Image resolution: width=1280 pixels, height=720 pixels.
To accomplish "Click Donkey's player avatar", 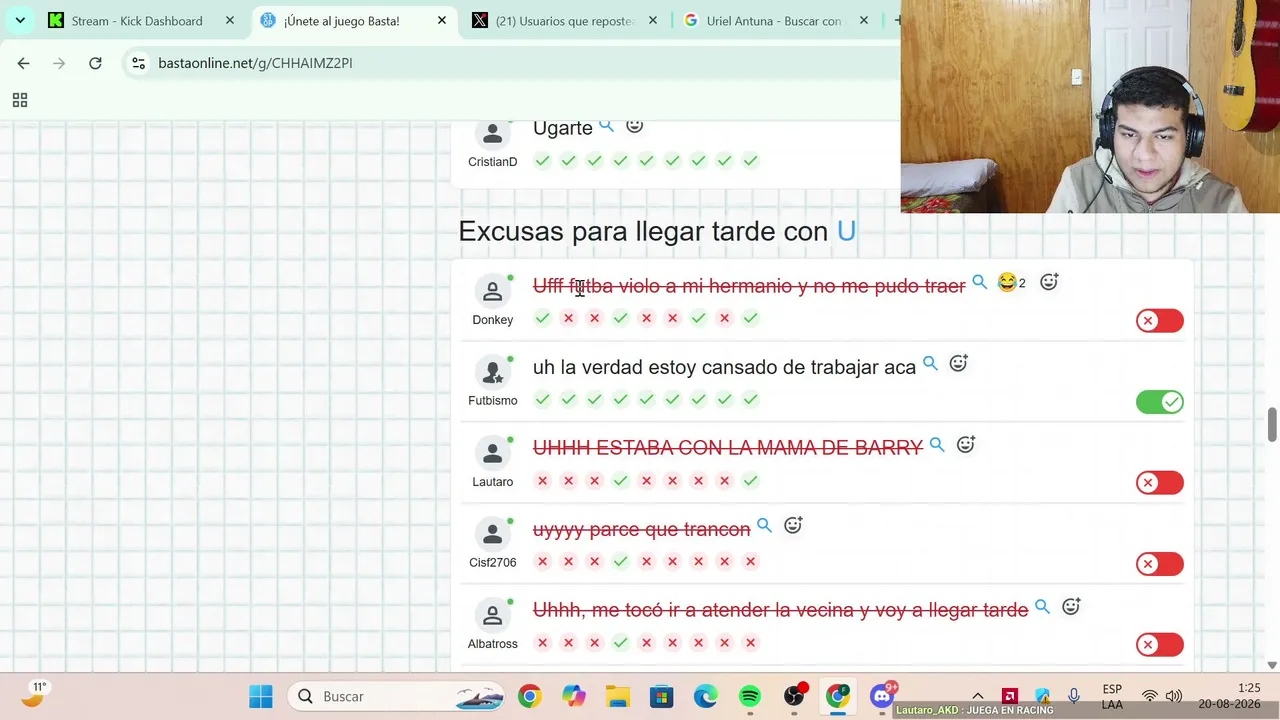I will pyautogui.click(x=492, y=291).
